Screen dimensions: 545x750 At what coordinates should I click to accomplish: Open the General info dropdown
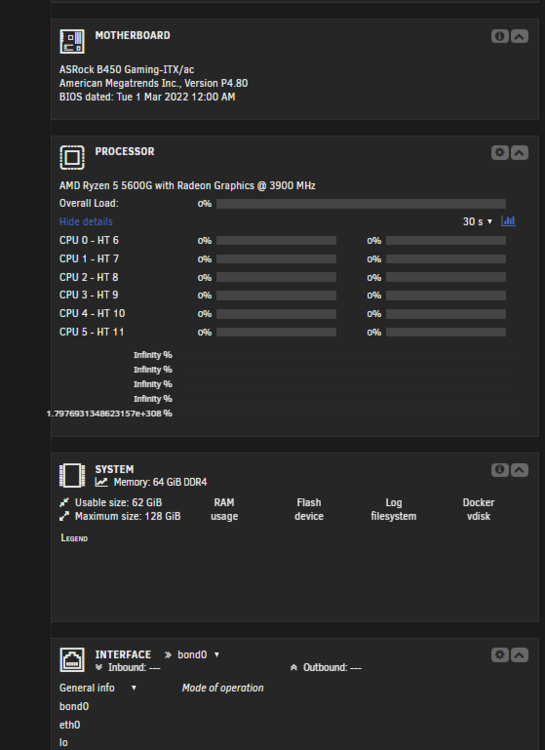click(98, 688)
